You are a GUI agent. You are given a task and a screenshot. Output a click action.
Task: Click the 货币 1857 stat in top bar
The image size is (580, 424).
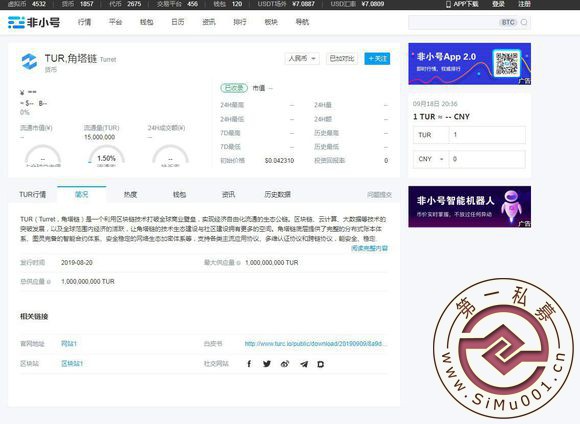click(77, 4)
